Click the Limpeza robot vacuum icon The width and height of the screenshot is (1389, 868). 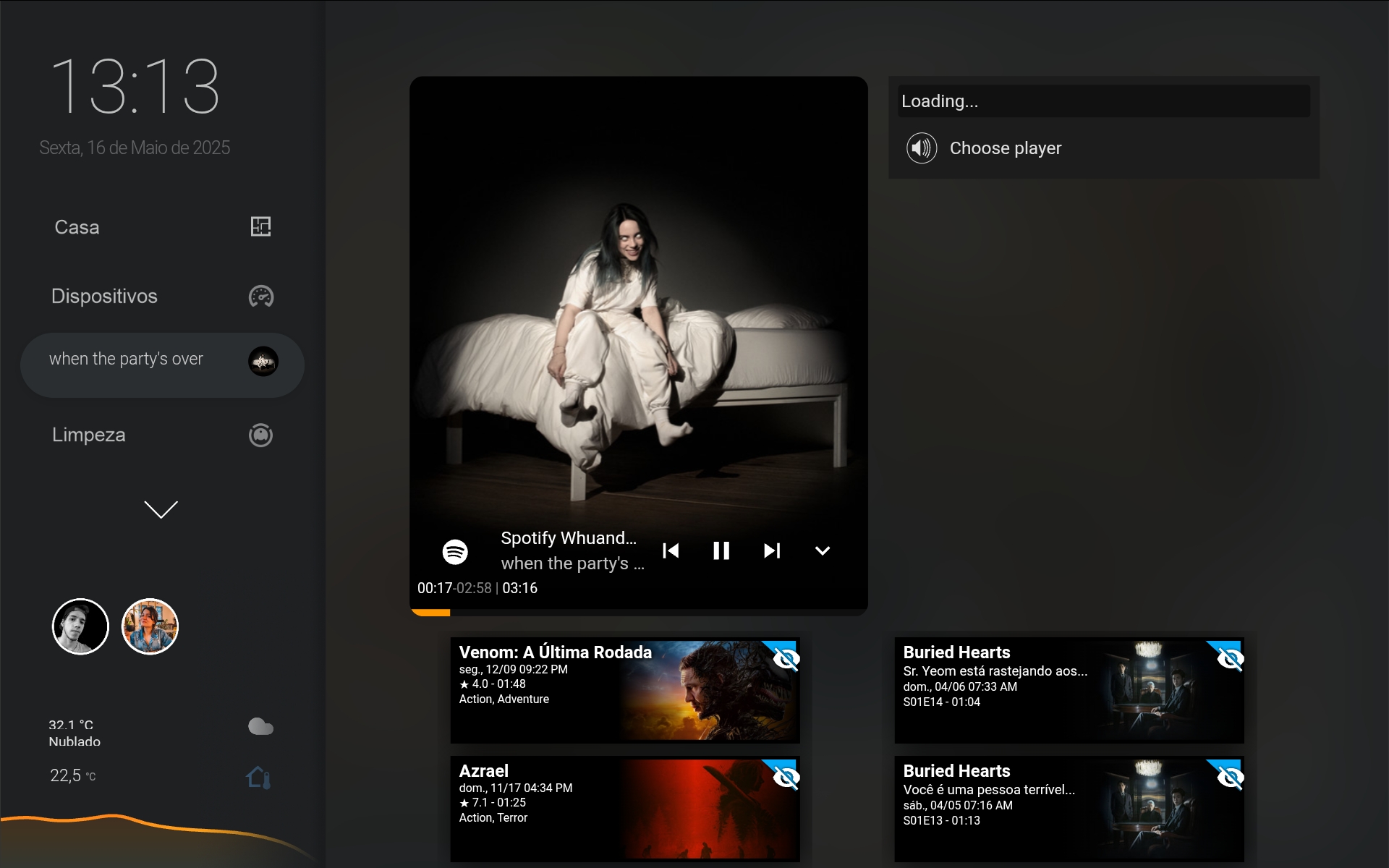click(260, 435)
